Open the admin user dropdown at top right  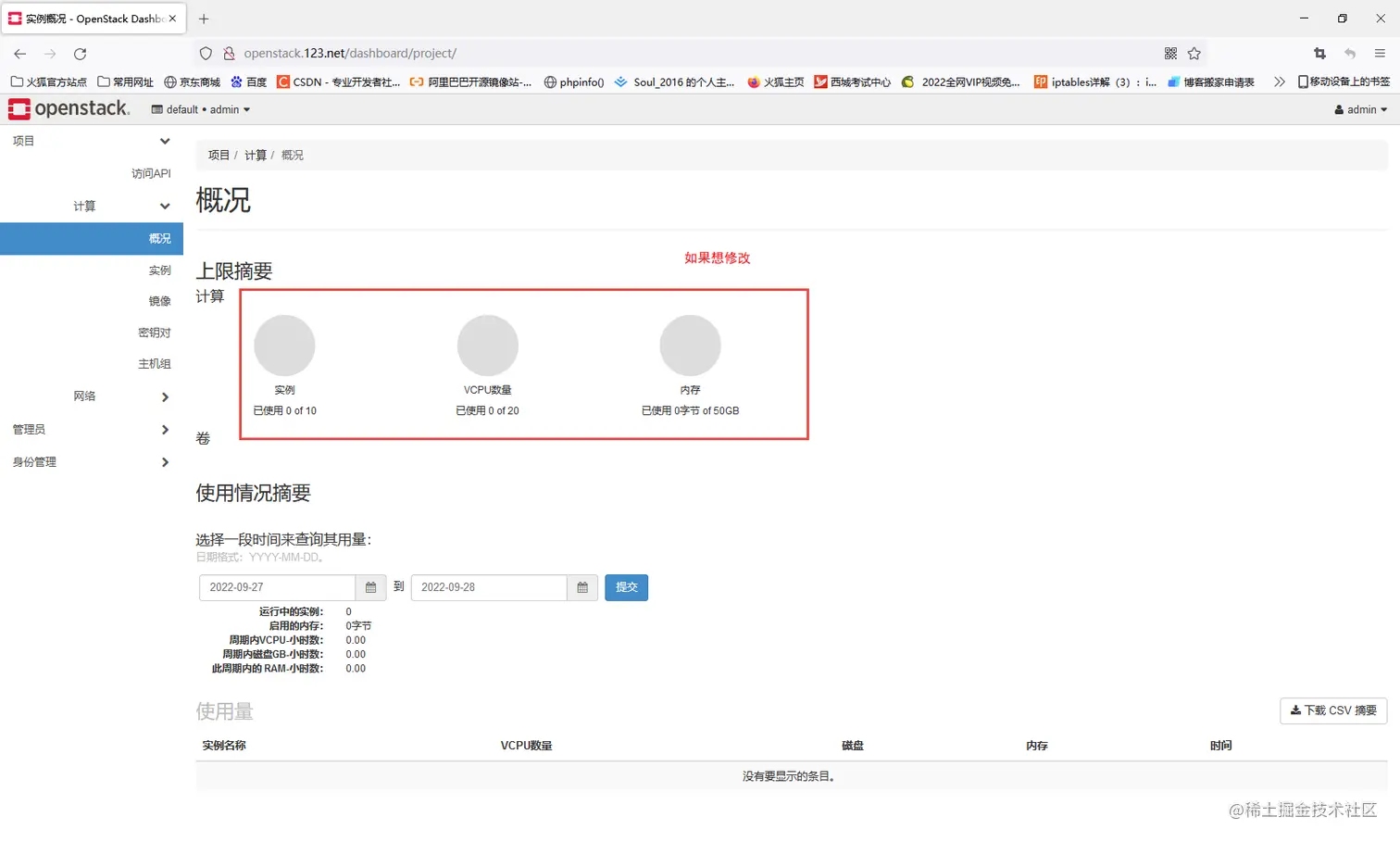tap(1358, 109)
